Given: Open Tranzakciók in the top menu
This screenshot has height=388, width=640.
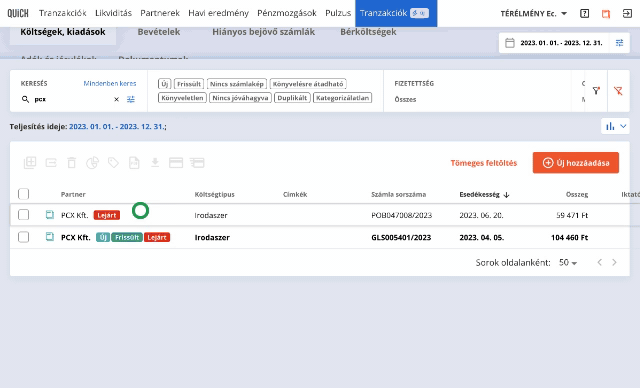Looking at the screenshot, I should coord(63,13).
